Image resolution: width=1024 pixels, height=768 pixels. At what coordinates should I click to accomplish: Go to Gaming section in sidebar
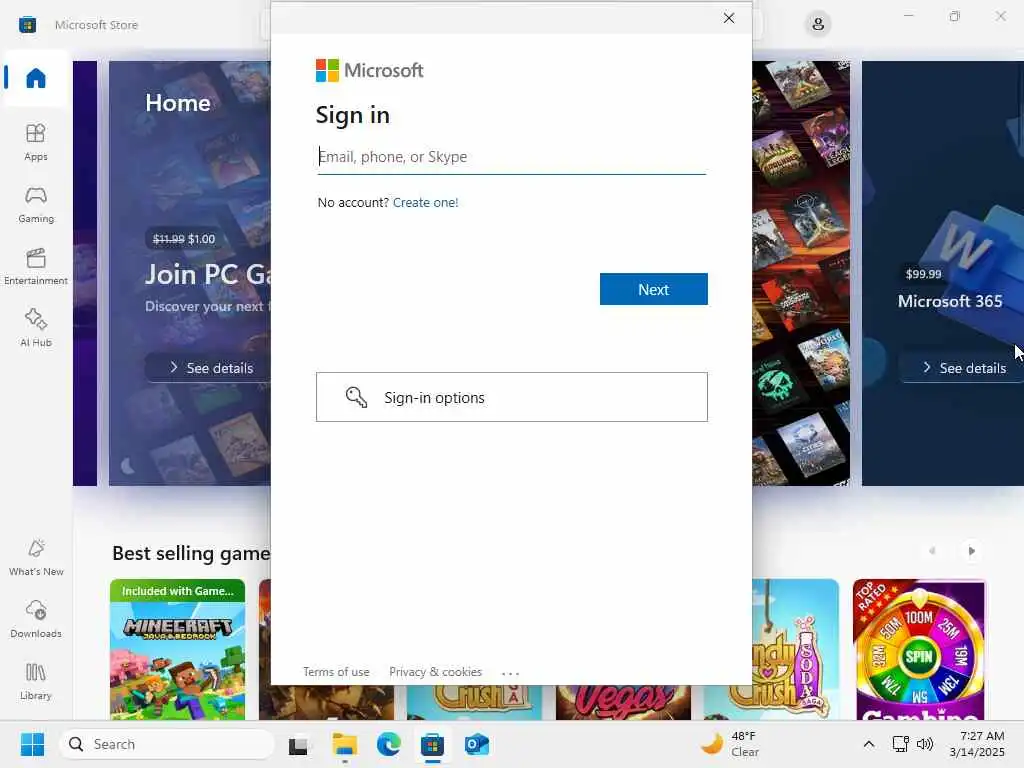(x=36, y=204)
